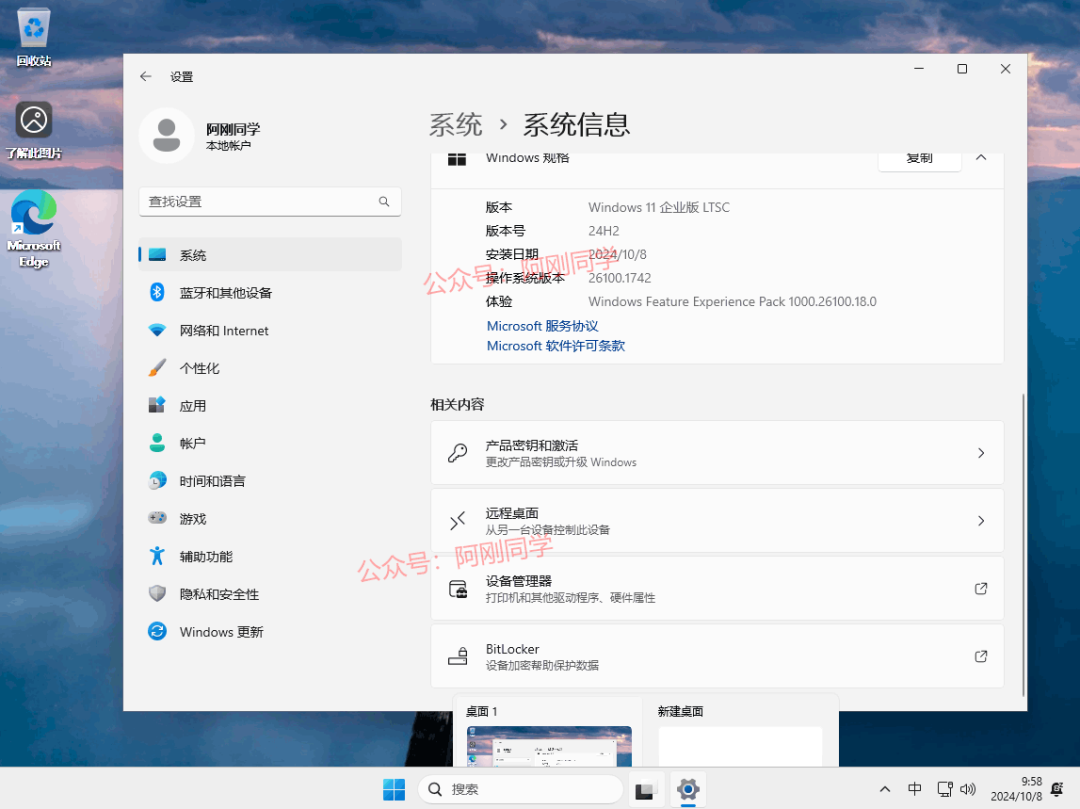Open 应用 settings
Viewport: 1080px width, 809px height.
click(x=270, y=406)
